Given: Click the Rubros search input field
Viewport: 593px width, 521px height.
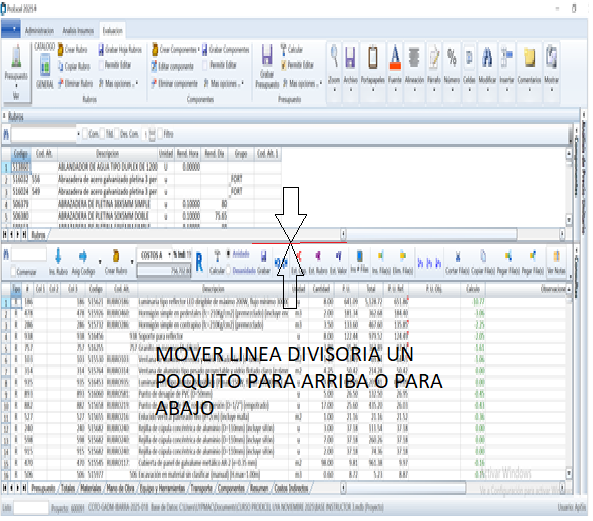Looking at the screenshot, I should point(44,134).
